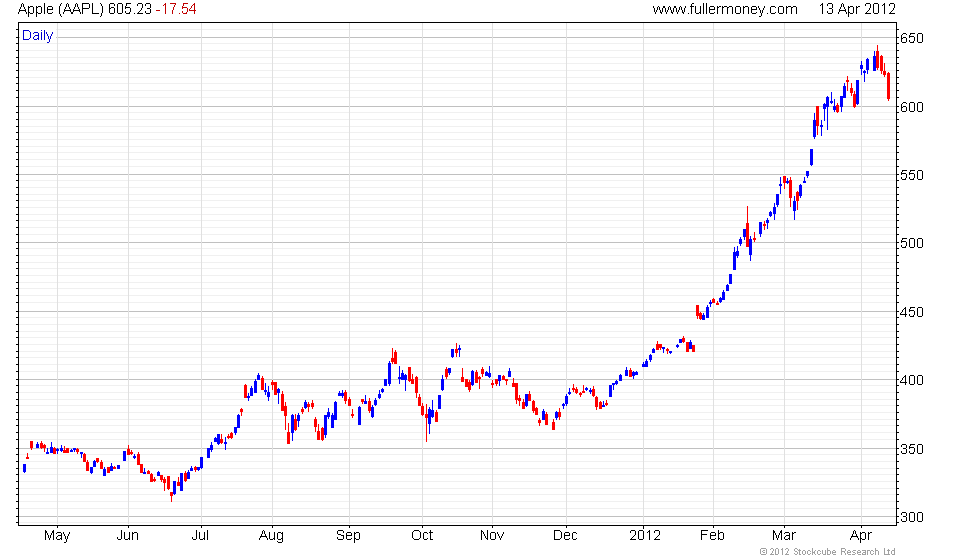Click the 'Apple (AAPL)' chart title
The width and height of the screenshot is (980, 560).
pos(61,9)
